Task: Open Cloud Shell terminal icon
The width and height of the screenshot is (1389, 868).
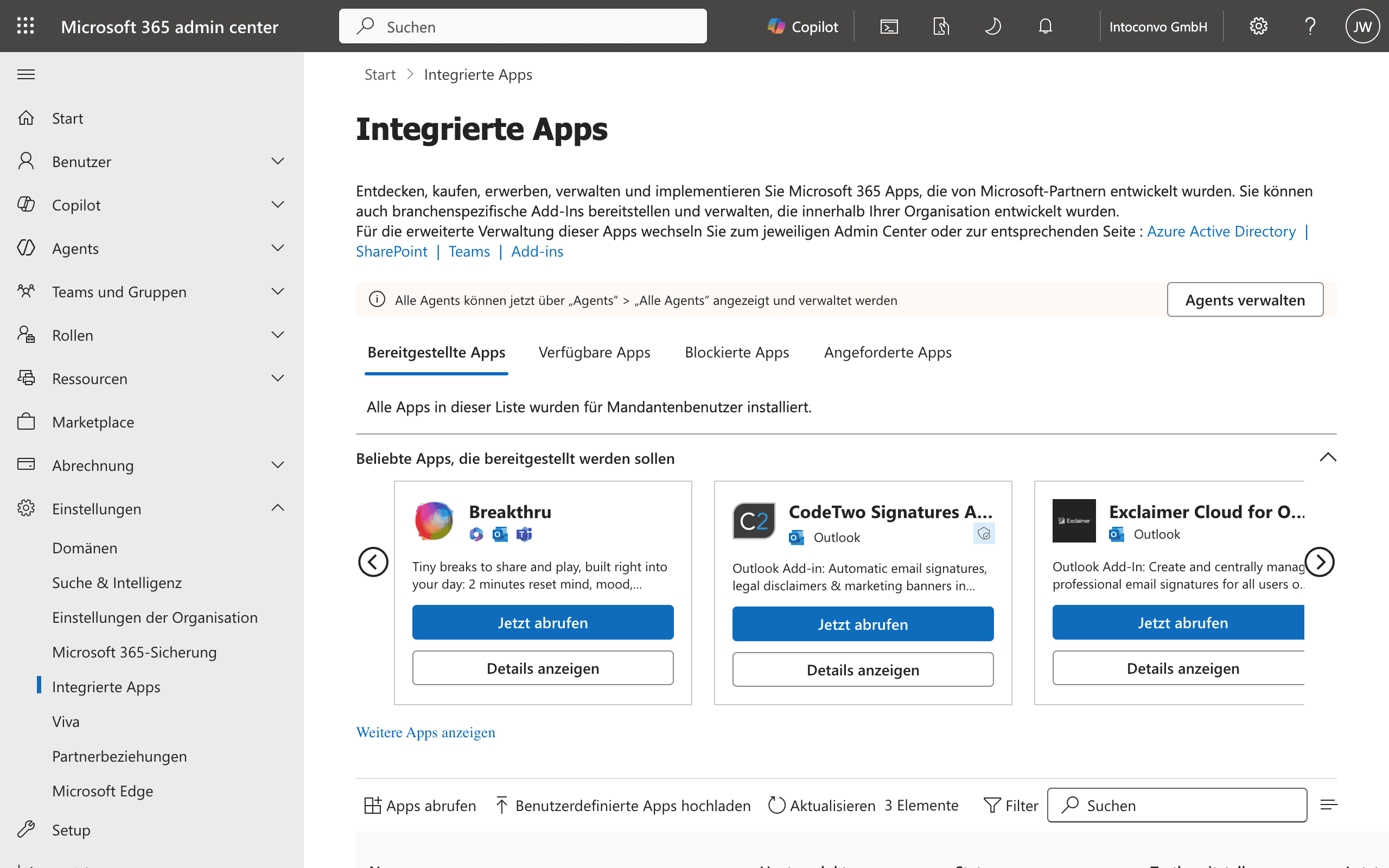Action: tap(889, 27)
